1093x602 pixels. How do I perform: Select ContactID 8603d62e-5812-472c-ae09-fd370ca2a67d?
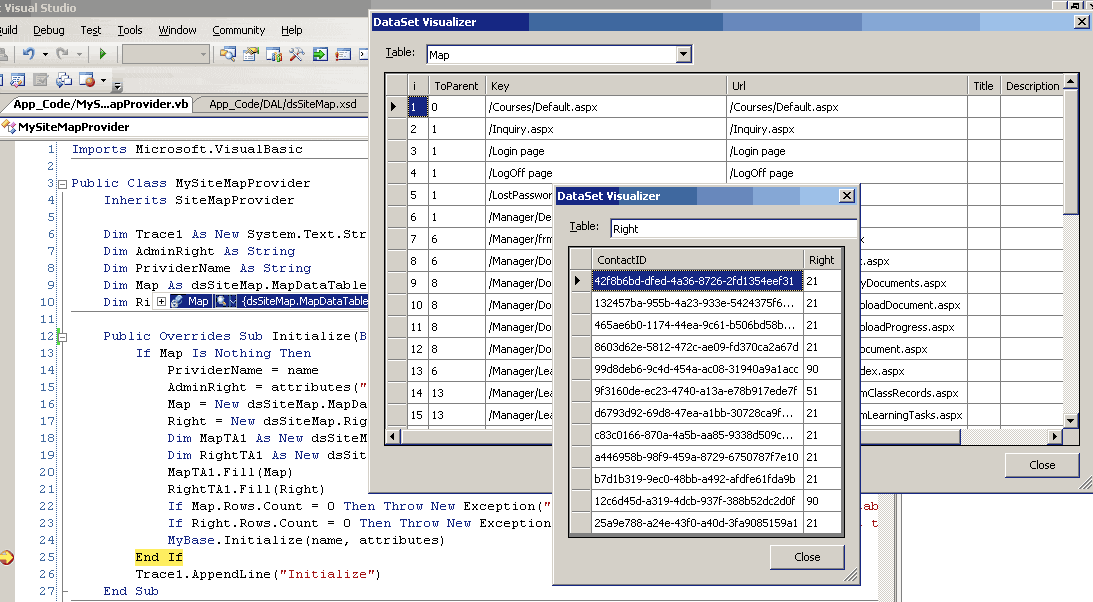click(x=697, y=347)
